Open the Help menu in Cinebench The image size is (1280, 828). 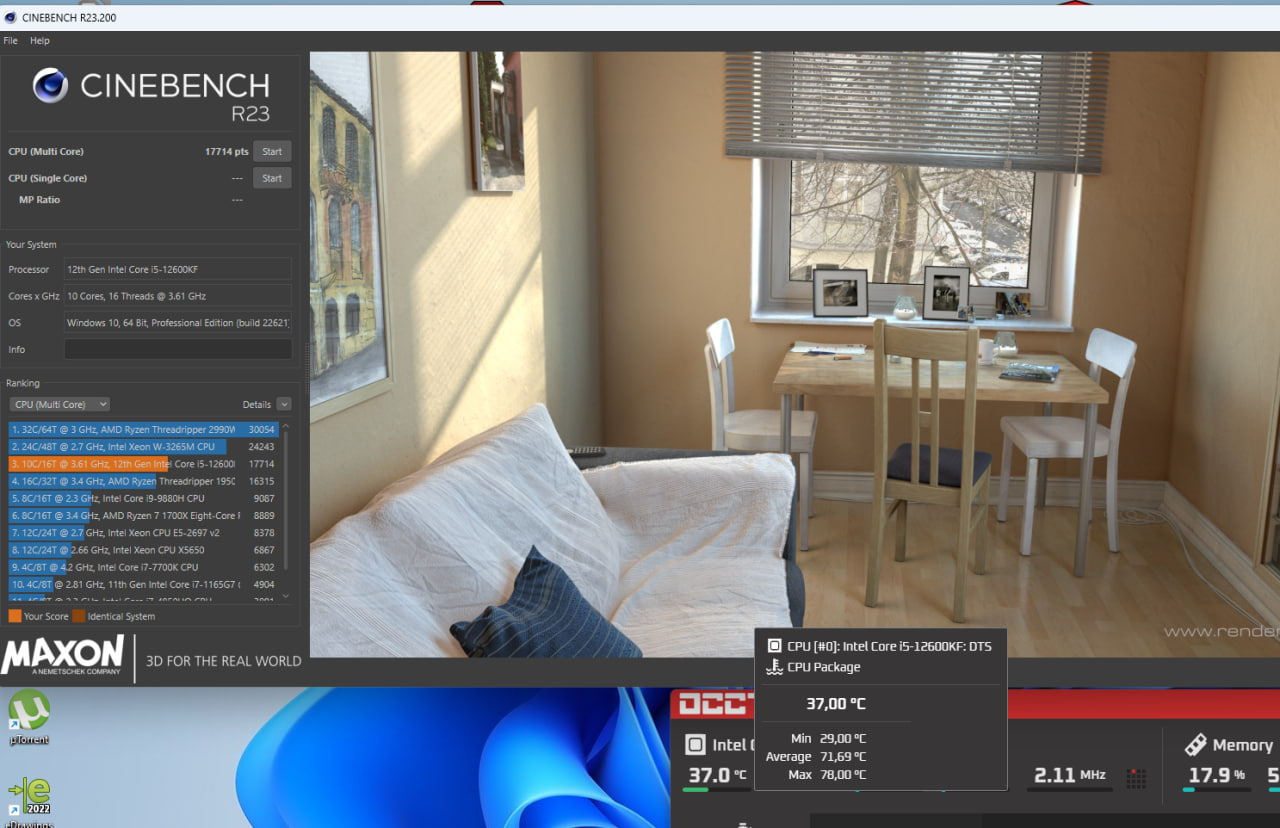[40, 41]
